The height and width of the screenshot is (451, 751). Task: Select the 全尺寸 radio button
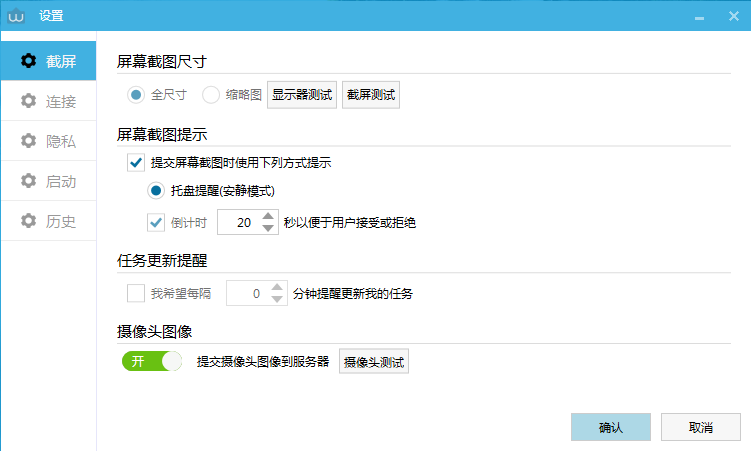tap(136, 95)
